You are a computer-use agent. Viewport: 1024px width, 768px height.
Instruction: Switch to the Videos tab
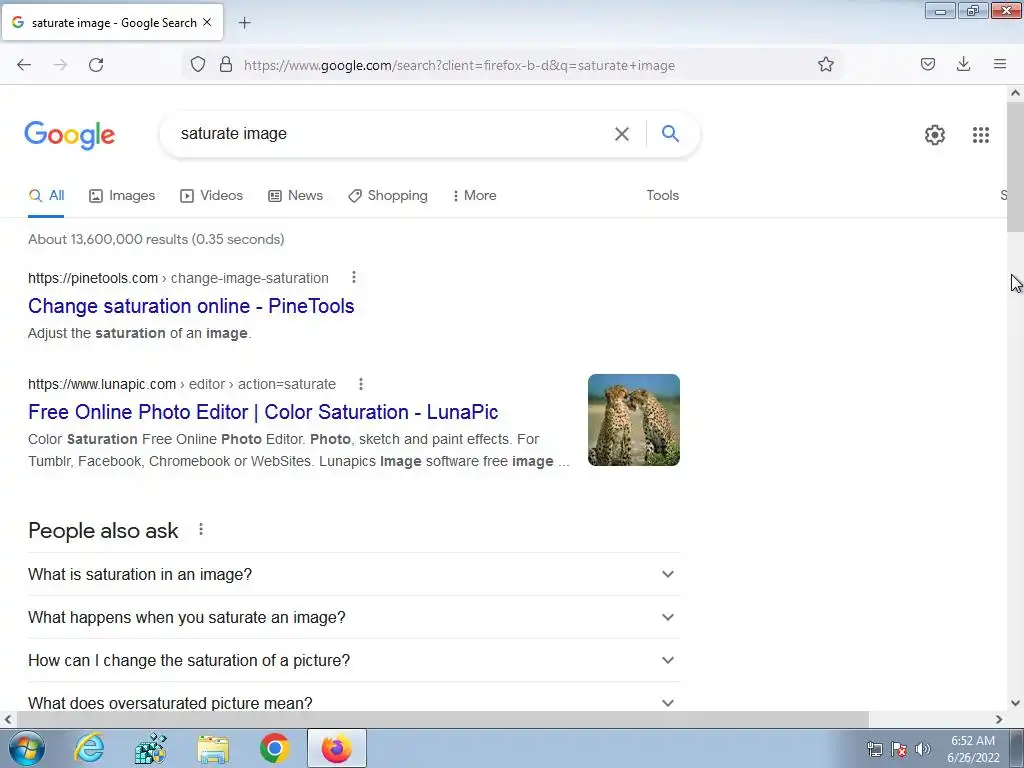(212, 195)
